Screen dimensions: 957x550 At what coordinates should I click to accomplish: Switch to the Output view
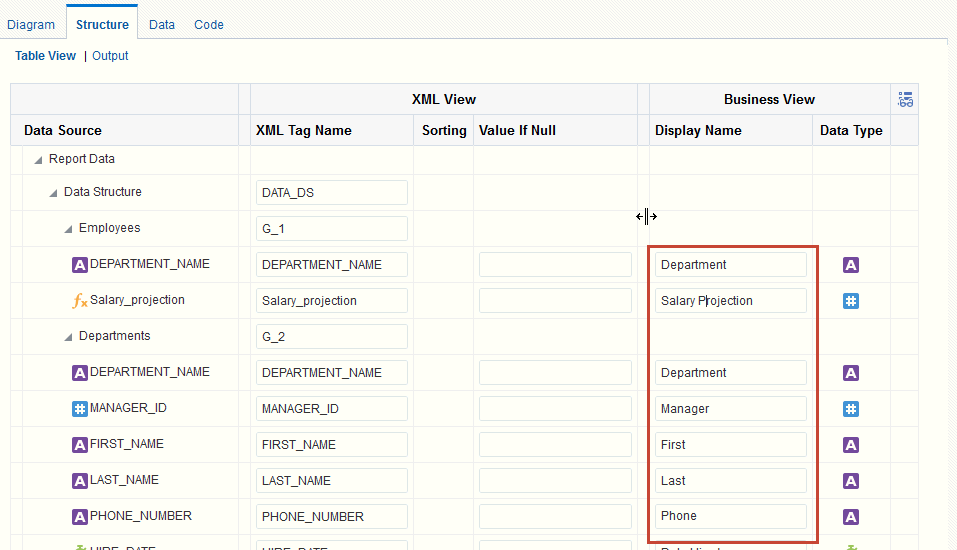pyautogui.click(x=110, y=56)
